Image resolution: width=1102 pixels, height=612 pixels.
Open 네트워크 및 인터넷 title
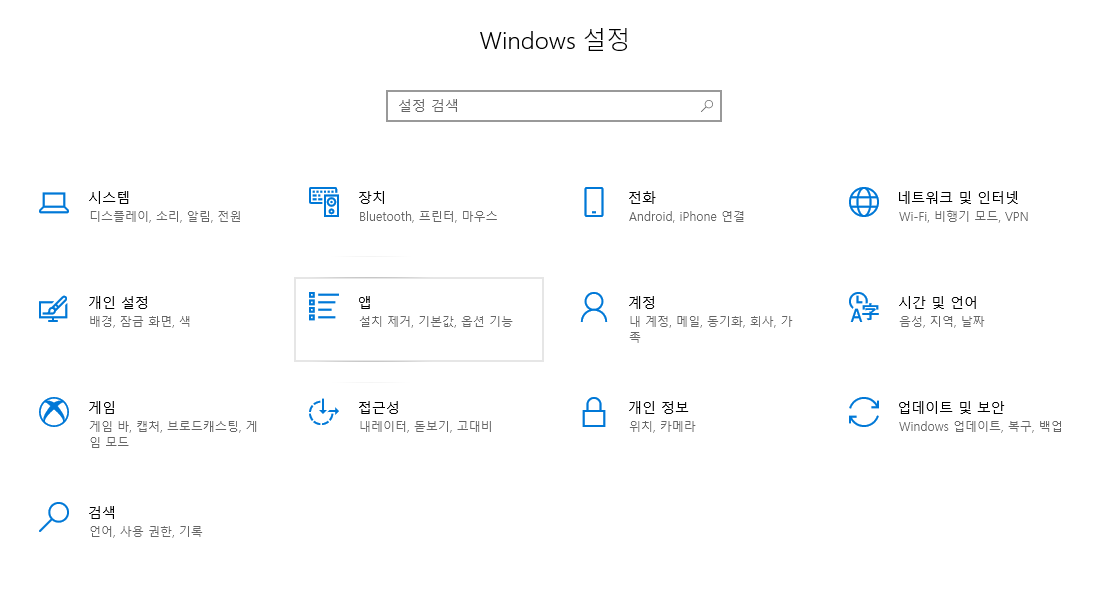click(x=959, y=197)
